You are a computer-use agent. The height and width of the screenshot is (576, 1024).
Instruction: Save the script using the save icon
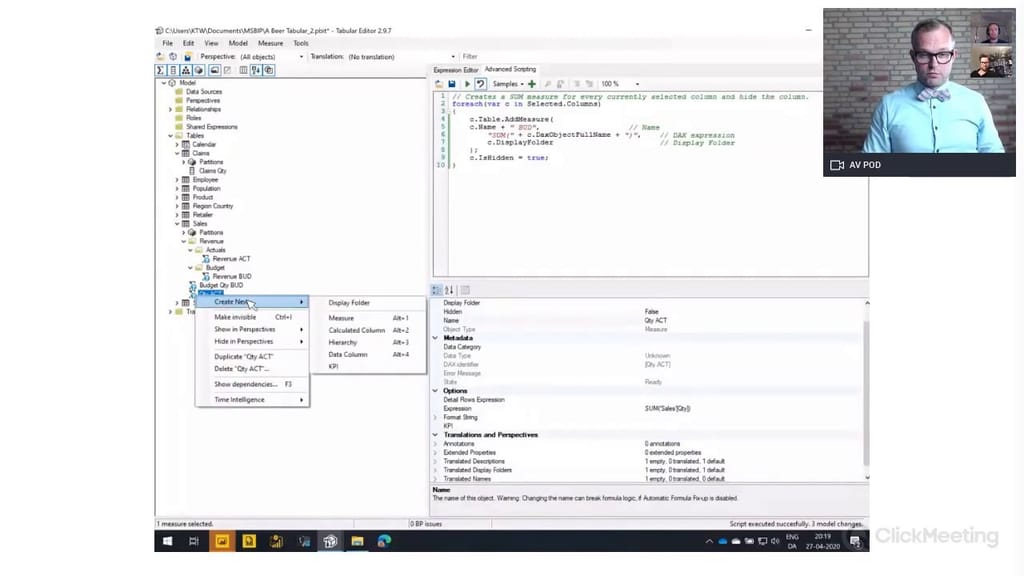(x=452, y=84)
